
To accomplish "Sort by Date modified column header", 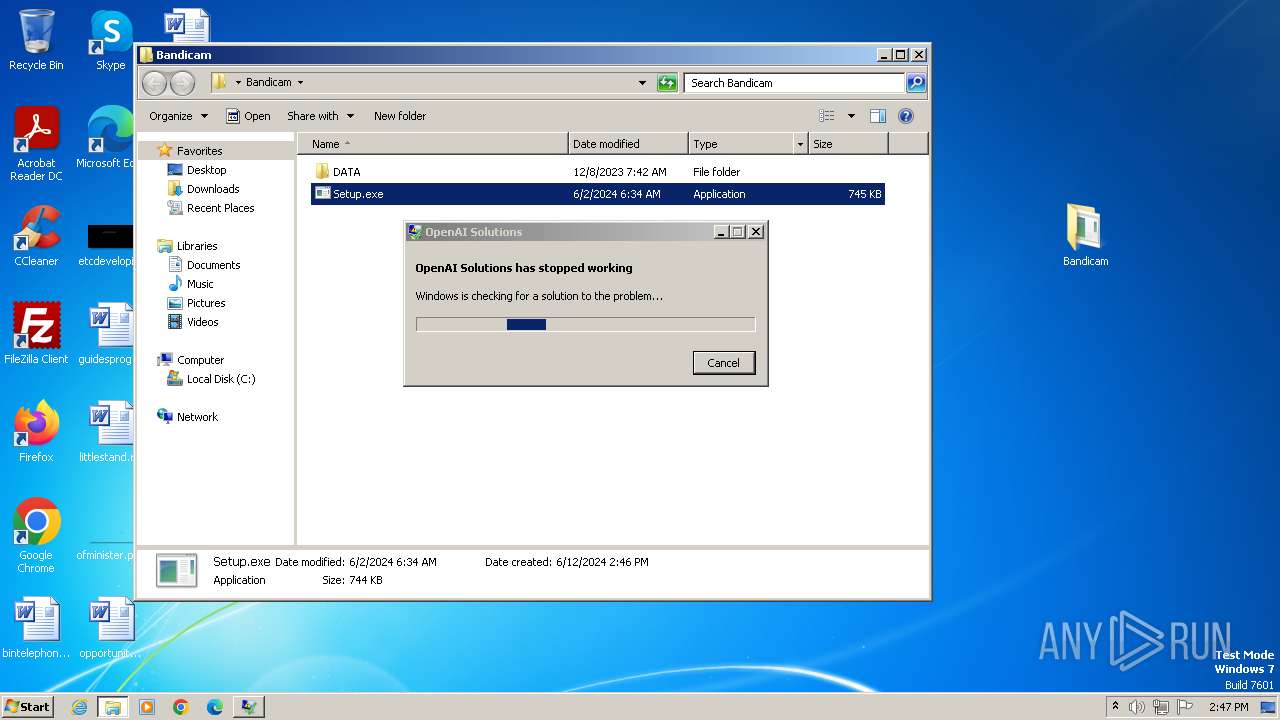I will [x=628, y=144].
